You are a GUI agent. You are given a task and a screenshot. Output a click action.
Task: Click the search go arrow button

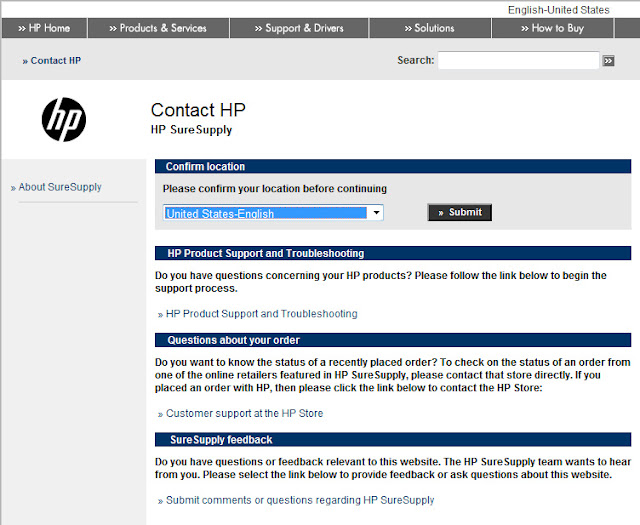pyautogui.click(x=608, y=61)
